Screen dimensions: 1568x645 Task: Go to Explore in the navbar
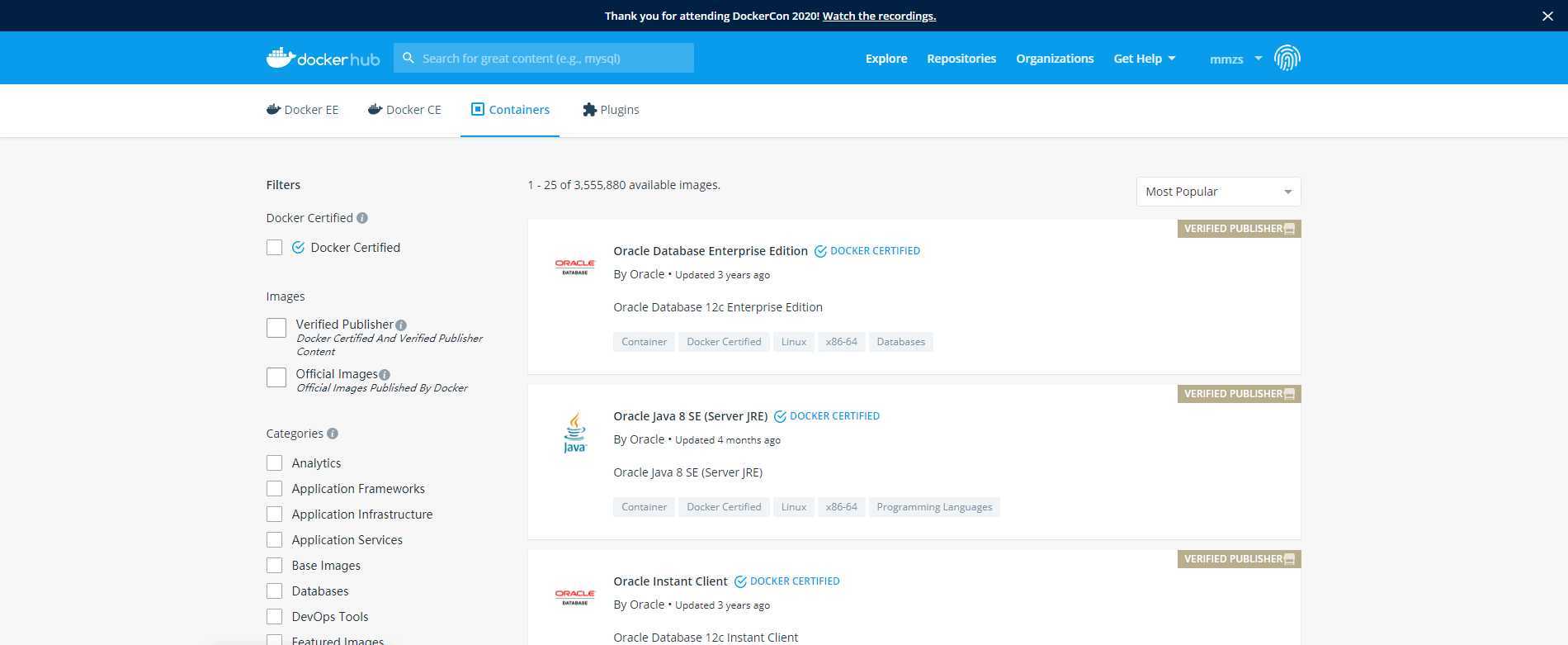click(x=886, y=59)
